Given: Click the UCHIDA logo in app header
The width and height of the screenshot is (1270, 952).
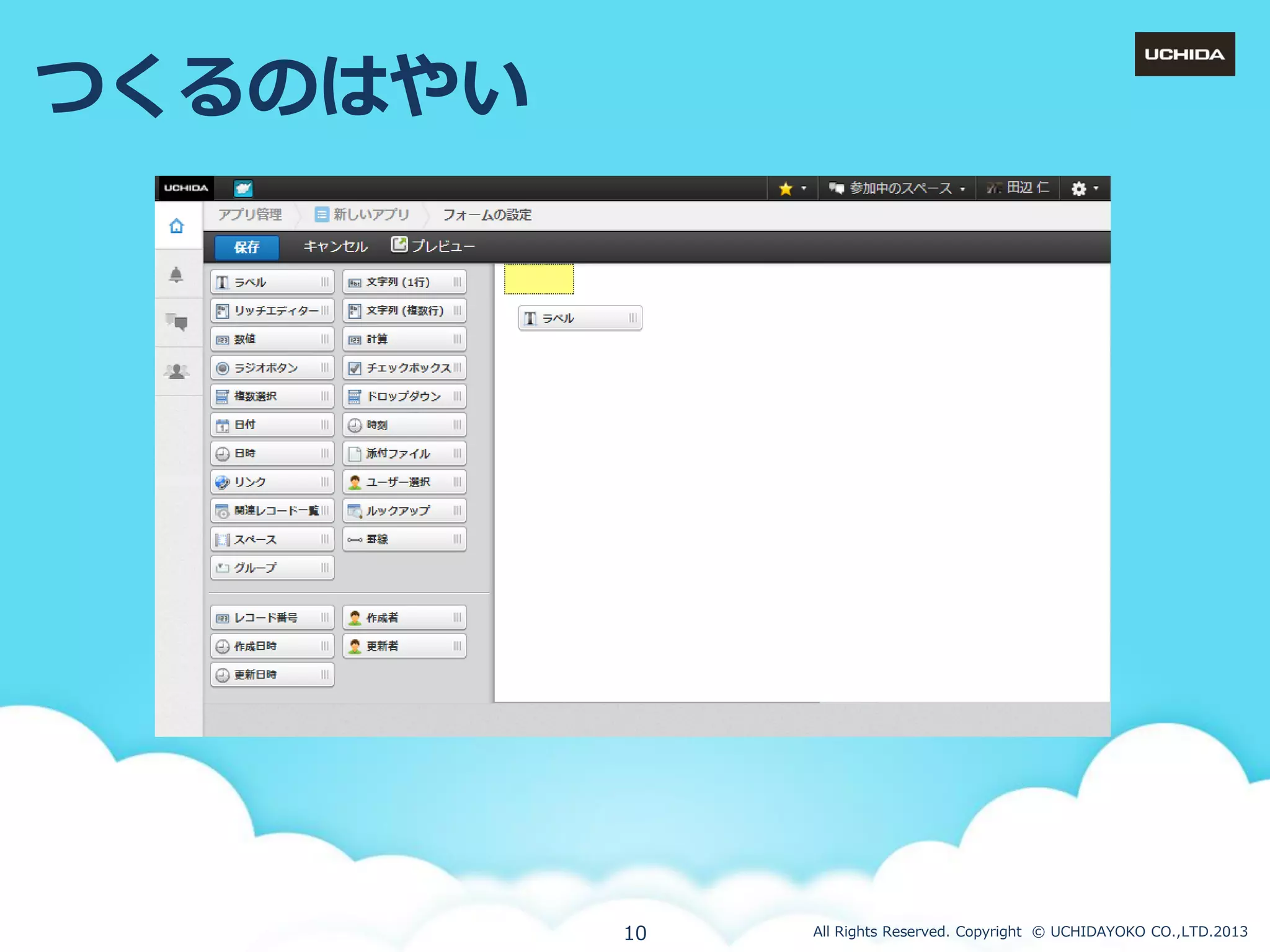Looking at the screenshot, I should 185,188.
